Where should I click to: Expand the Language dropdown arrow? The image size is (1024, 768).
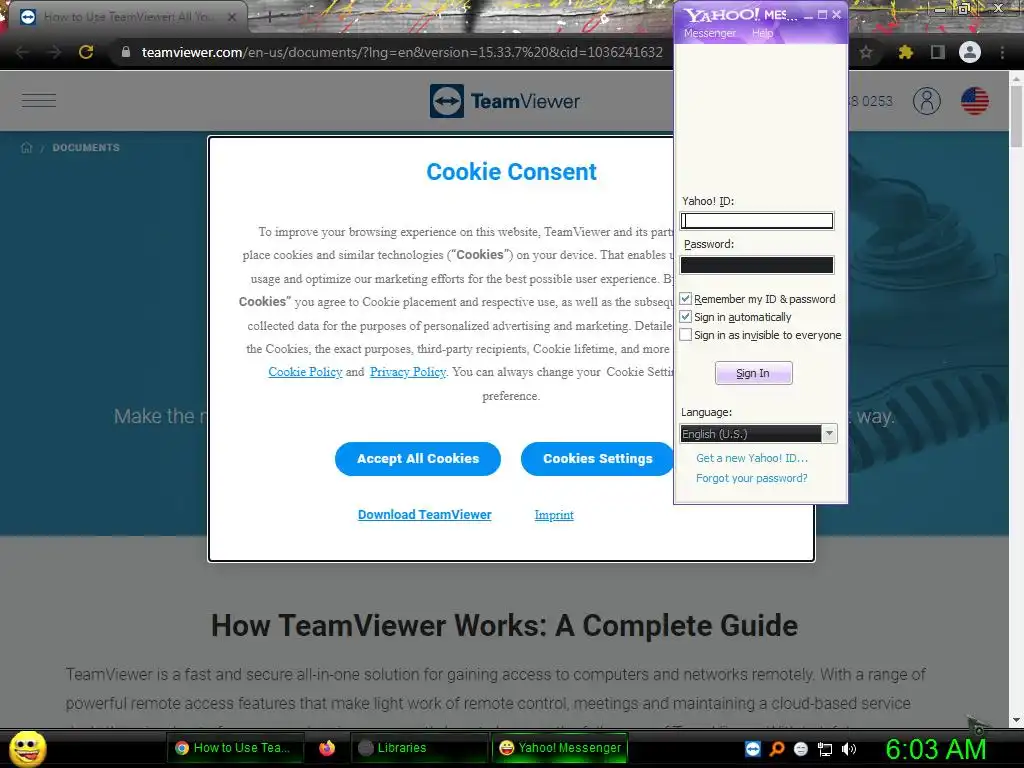pos(829,434)
